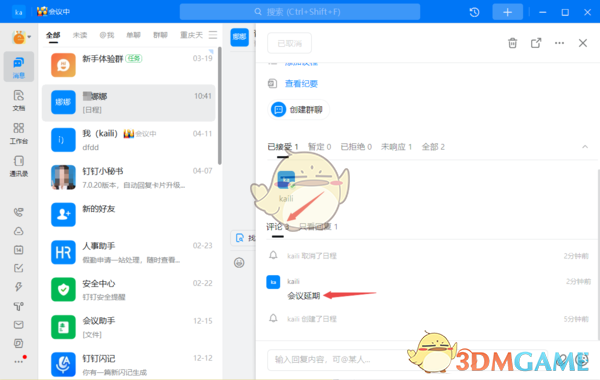This screenshot has height=380, width=600.
Task: Focus the search box in title bar
Action: pyautogui.click(x=300, y=12)
